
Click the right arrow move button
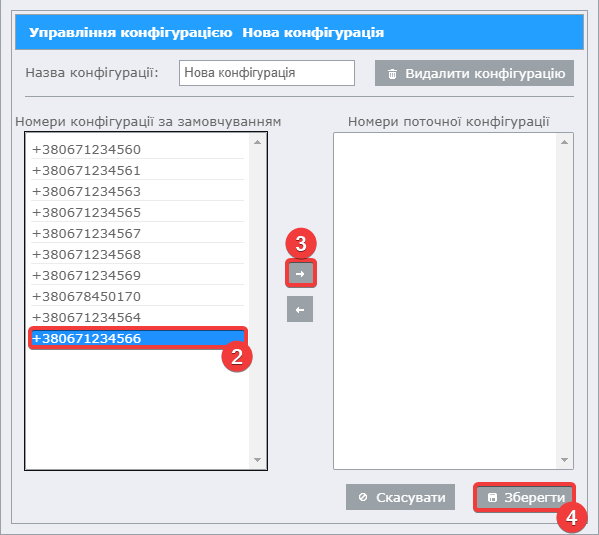[301, 274]
